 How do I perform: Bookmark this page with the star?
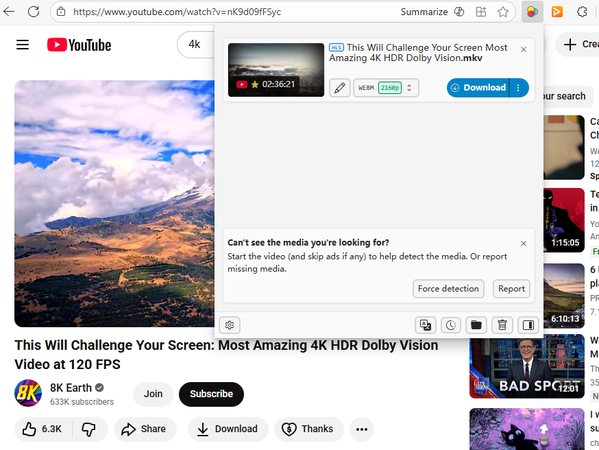(503, 12)
